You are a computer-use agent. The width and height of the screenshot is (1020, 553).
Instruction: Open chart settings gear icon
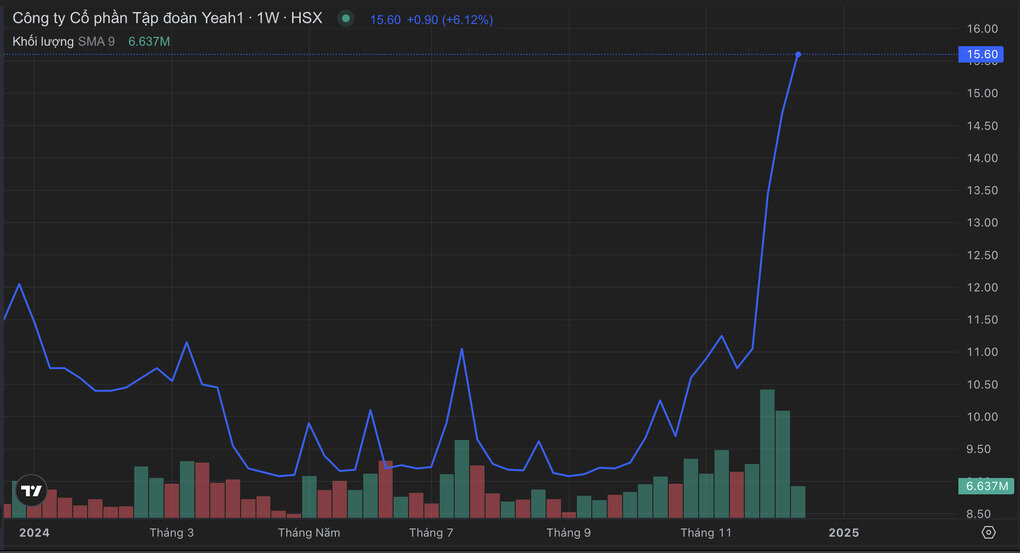[x=988, y=532]
